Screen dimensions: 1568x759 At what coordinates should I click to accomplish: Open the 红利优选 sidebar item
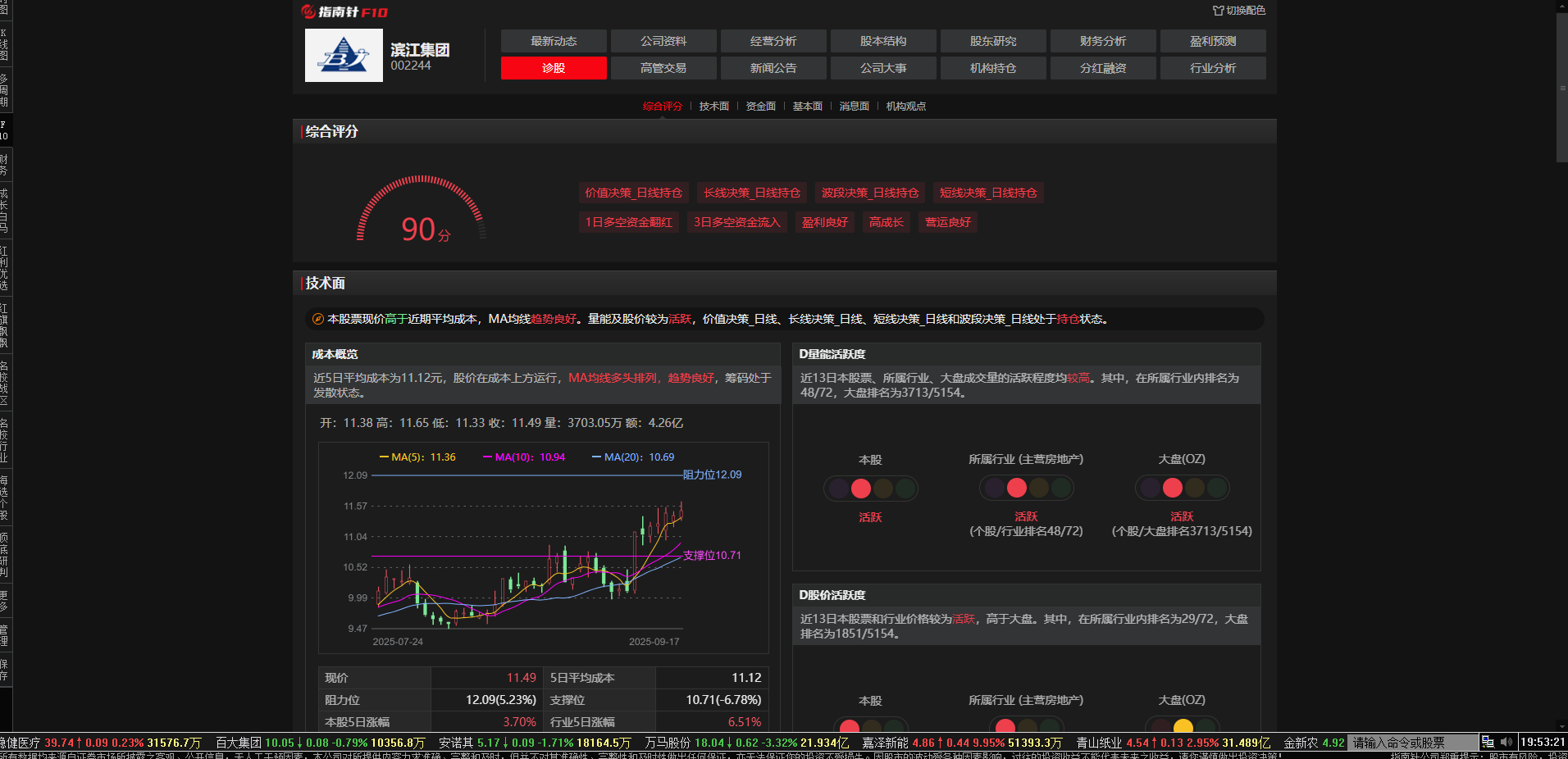[x=4, y=268]
